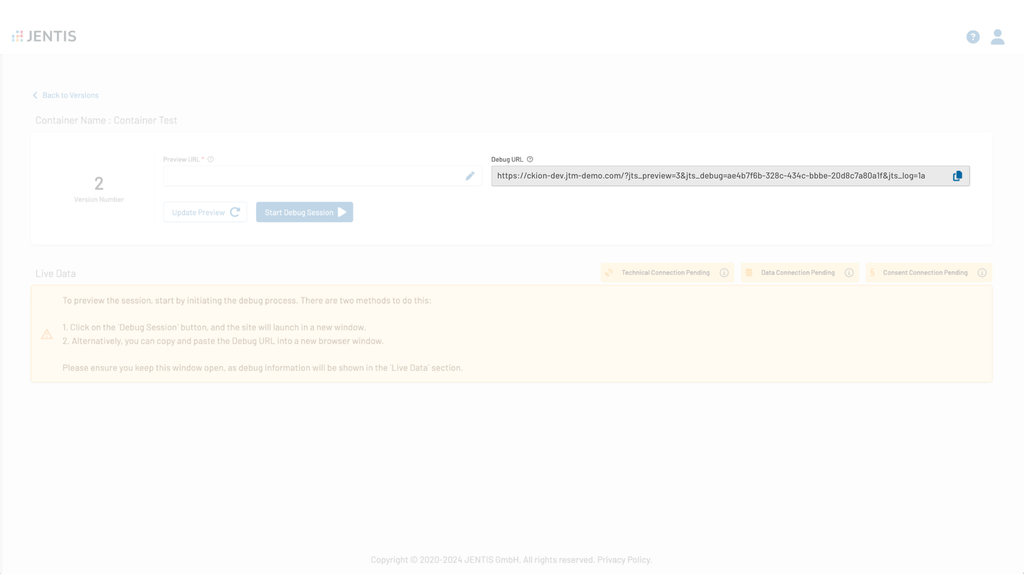Image resolution: width=1024 pixels, height=575 pixels.
Task: Click the pencil icon to edit Preview URL
Action: (x=470, y=176)
